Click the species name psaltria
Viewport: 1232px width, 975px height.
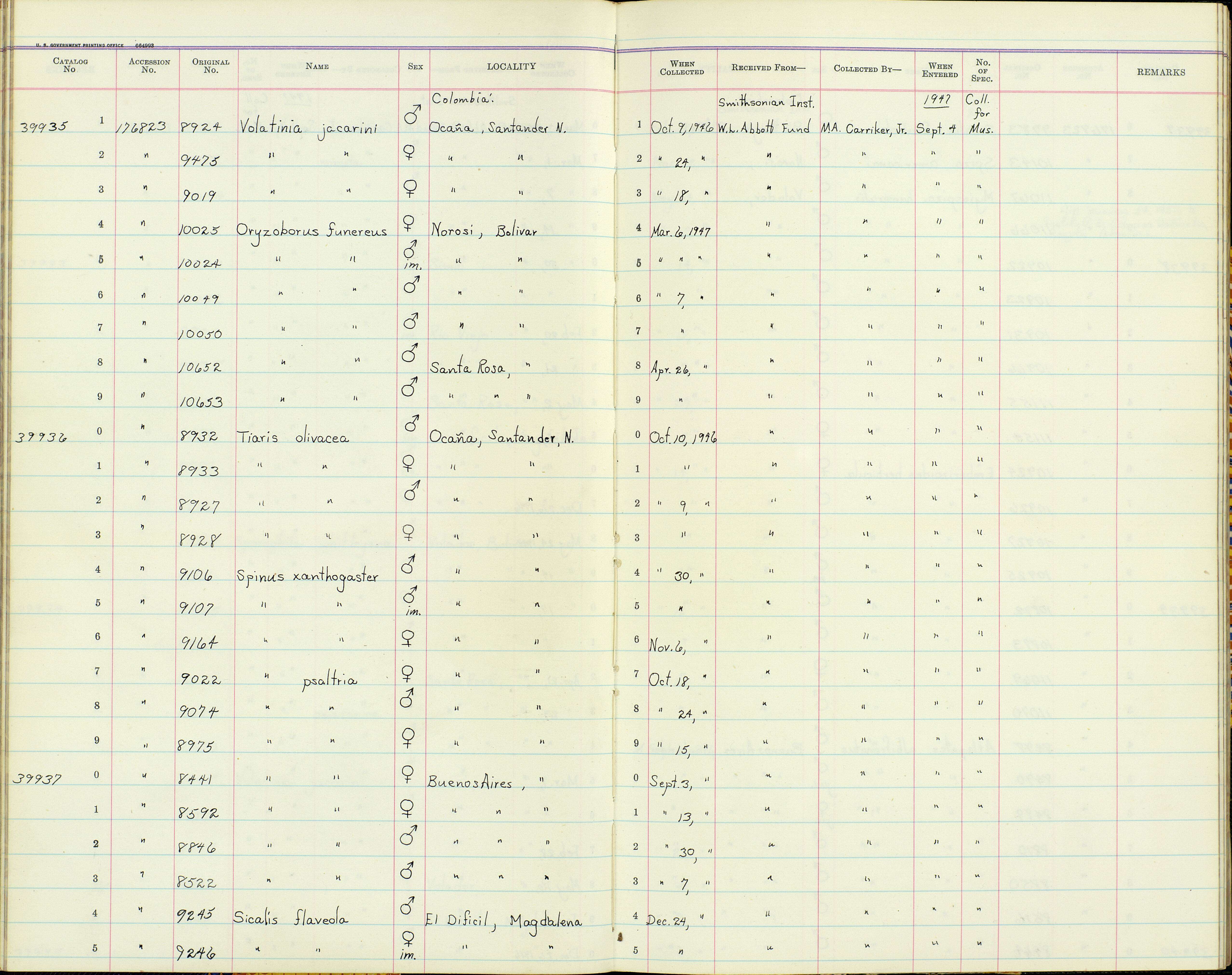(329, 681)
